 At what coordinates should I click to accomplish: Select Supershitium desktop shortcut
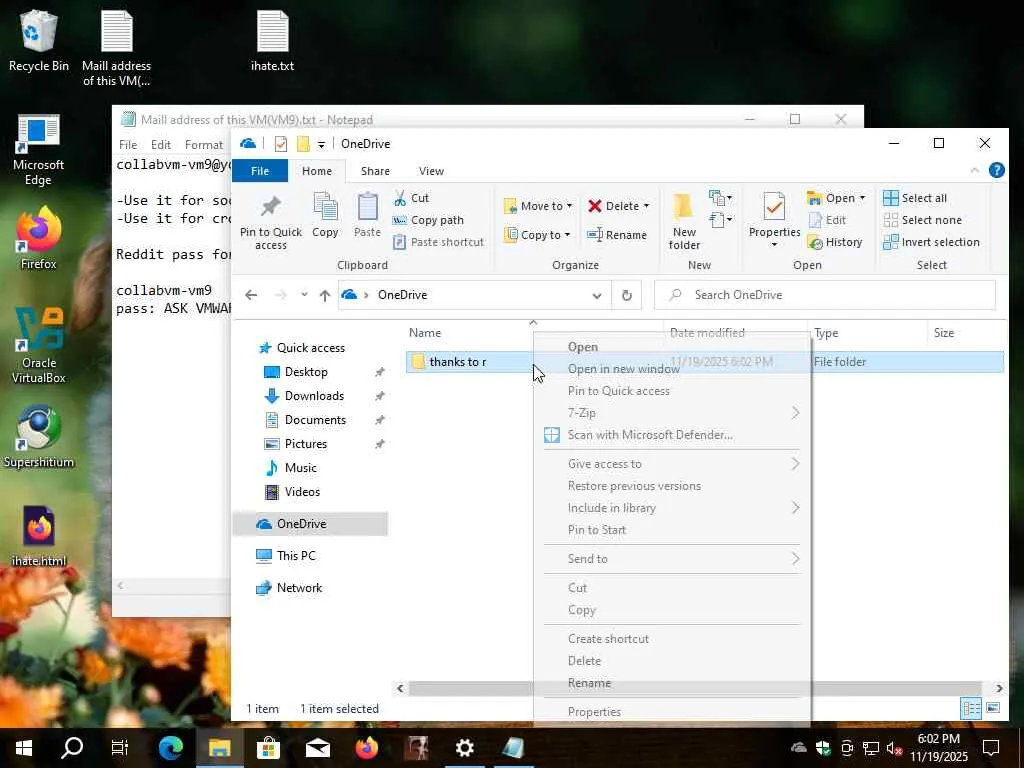[x=39, y=436]
